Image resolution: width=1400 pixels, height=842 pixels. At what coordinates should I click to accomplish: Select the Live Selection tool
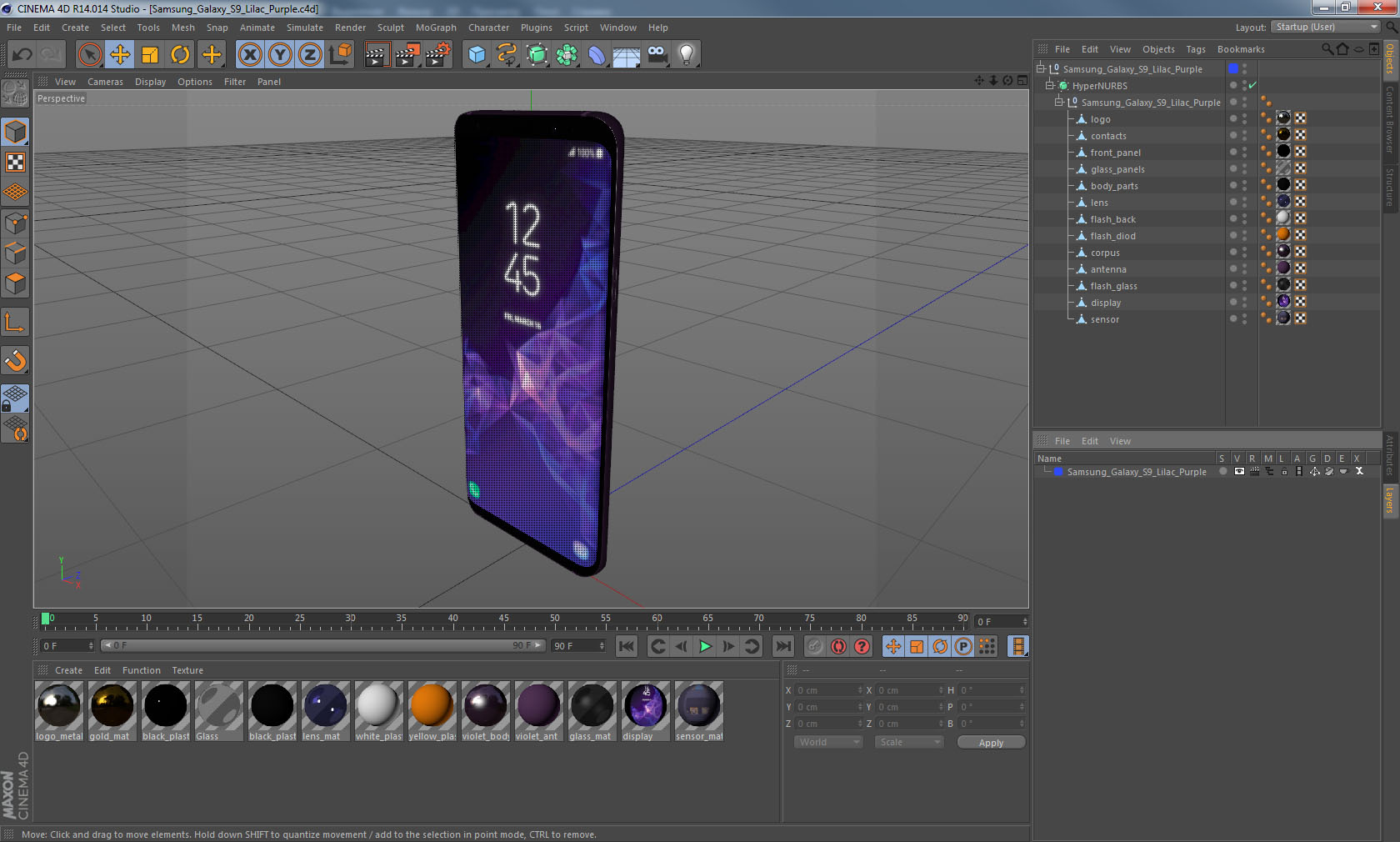[89, 55]
